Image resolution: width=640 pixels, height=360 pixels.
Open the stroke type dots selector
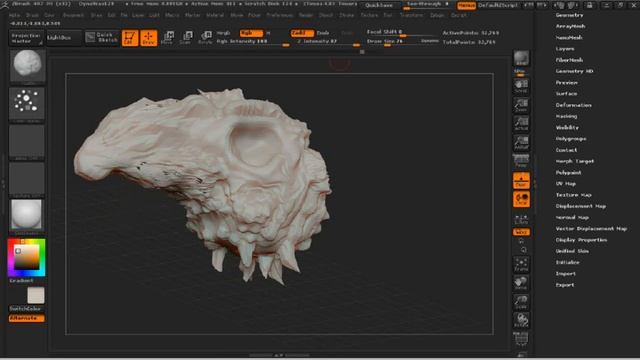(27, 103)
